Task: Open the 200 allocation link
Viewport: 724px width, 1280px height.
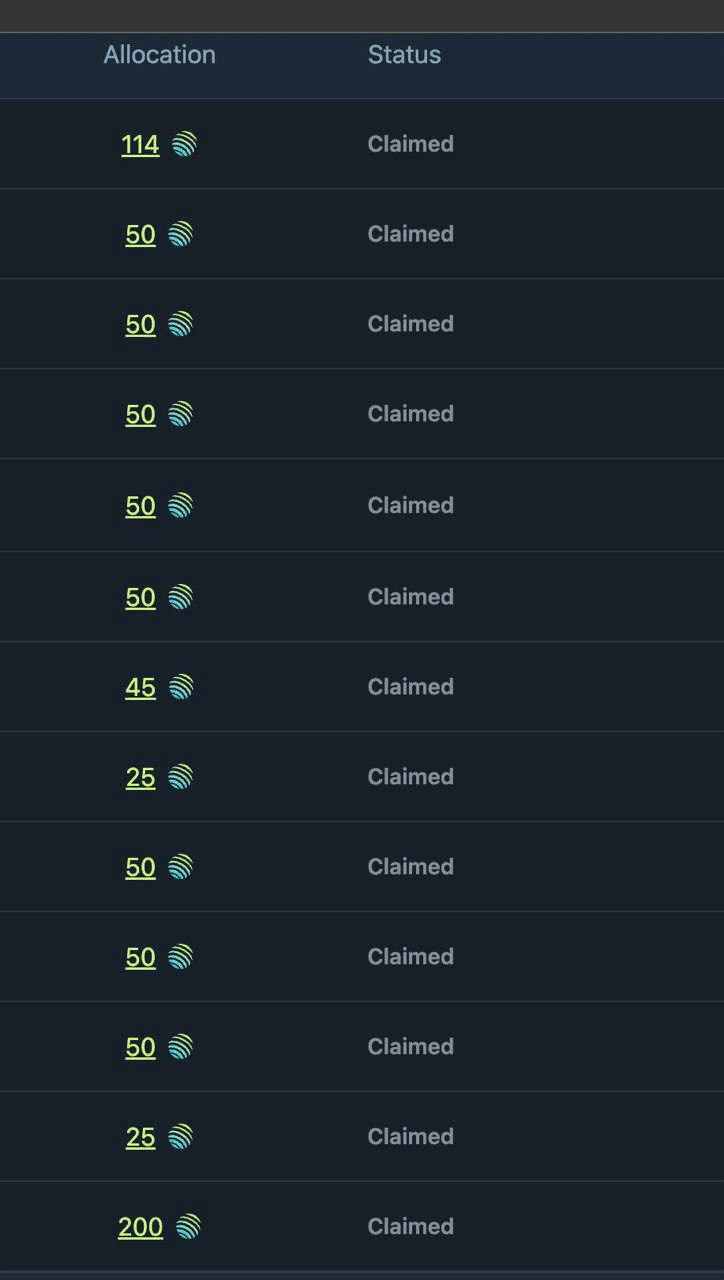Action: point(140,1227)
